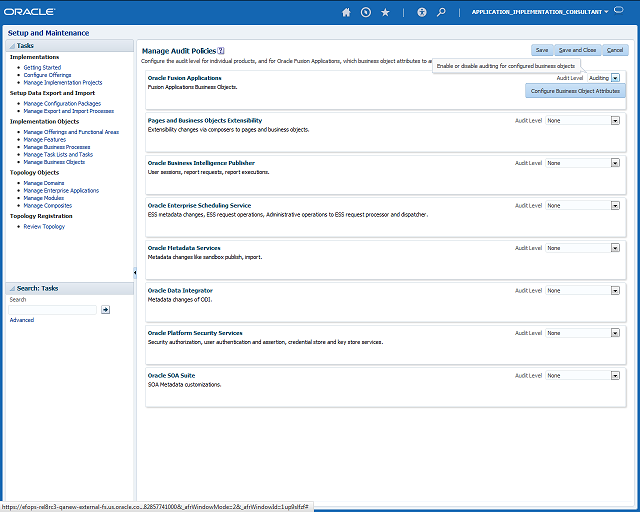Click the Save button
Viewport: 640px width, 512px height.
coord(542,50)
